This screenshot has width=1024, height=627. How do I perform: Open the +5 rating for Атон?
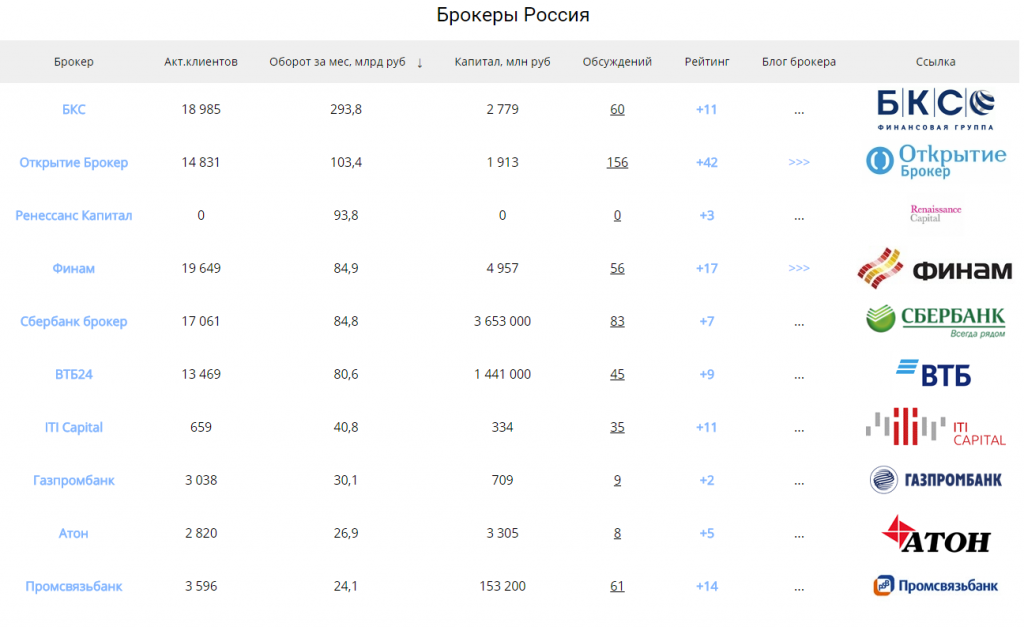[x=707, y=533]
